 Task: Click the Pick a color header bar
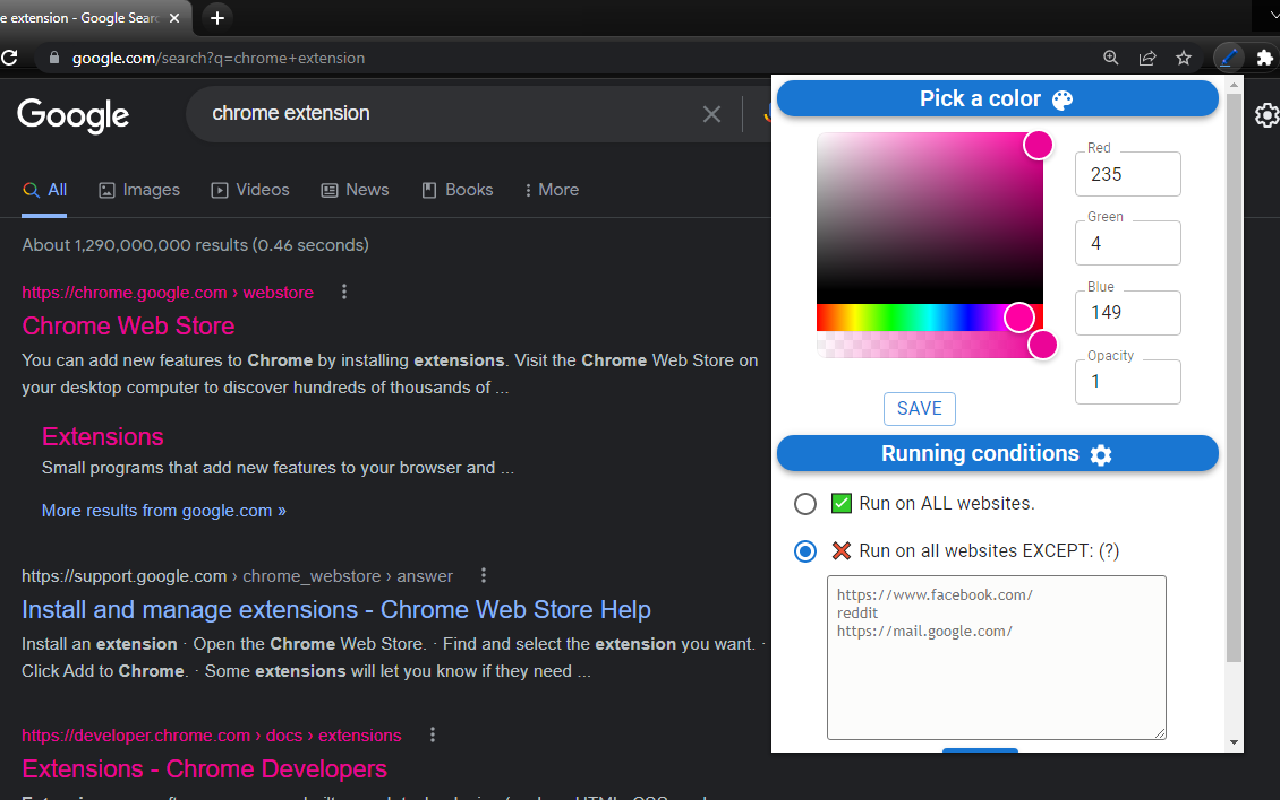tap(998, 98)
